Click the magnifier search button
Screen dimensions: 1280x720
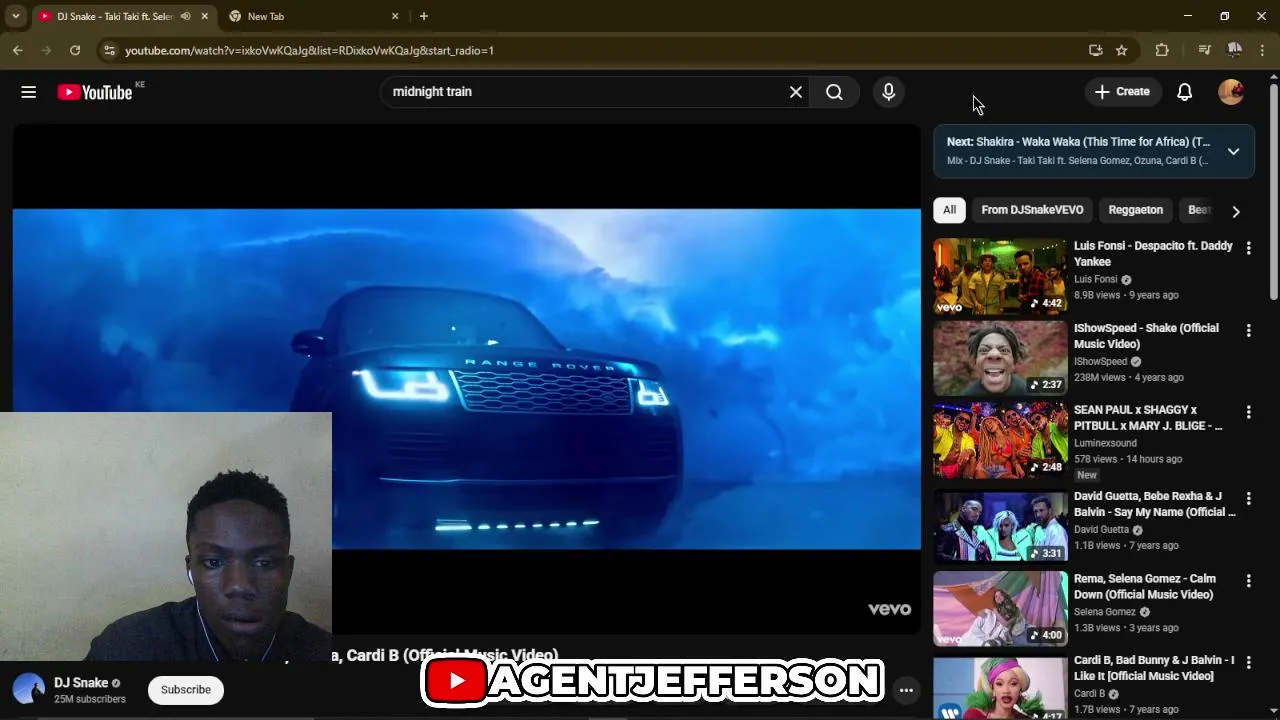pyautogui.click(x=834, y=92)
